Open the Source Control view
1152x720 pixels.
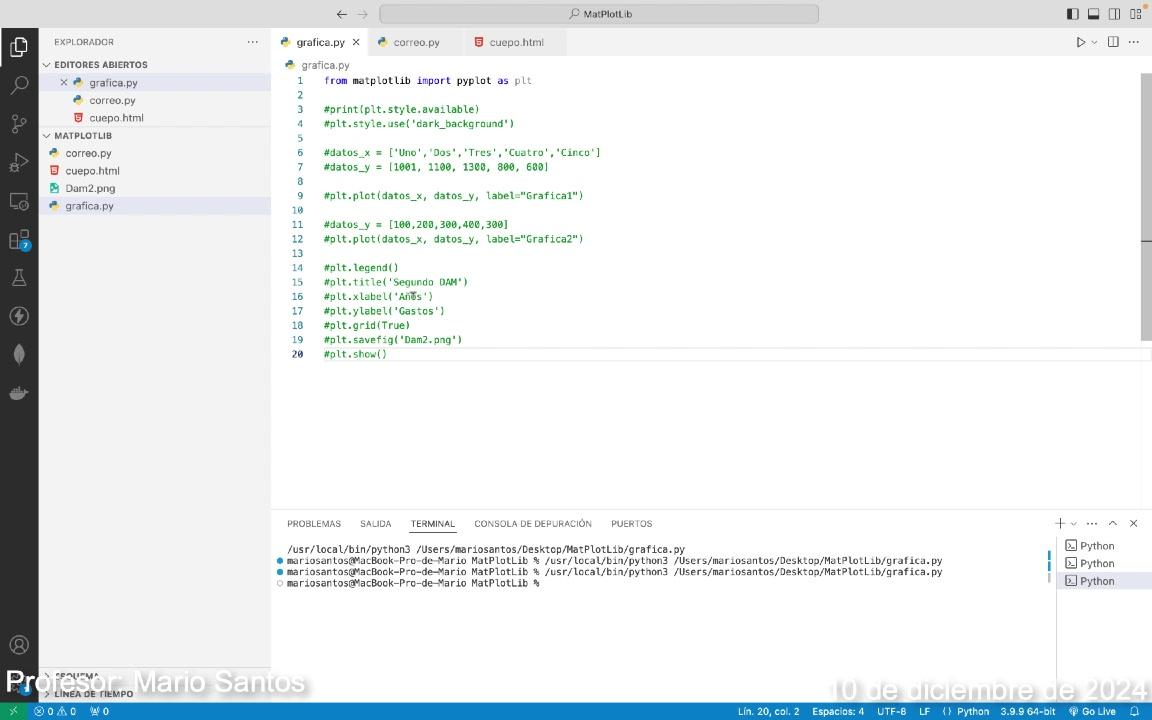click(19, 124)
